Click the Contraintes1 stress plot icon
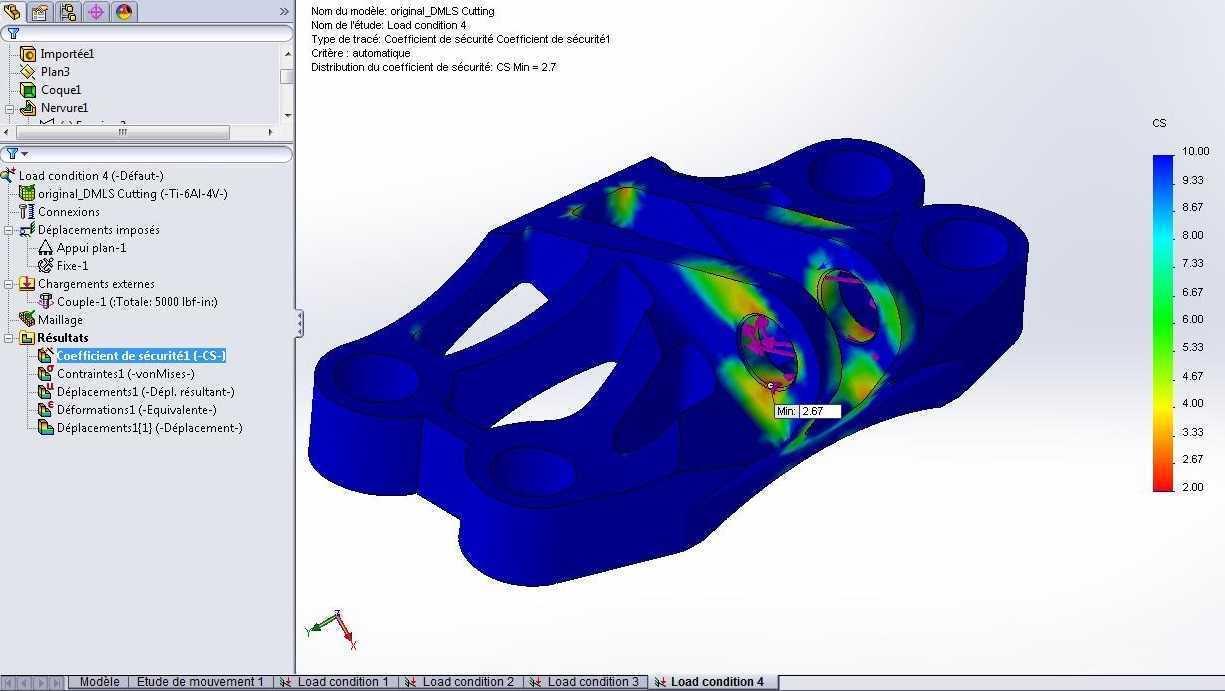1225x691 pixels. point(46,374)
